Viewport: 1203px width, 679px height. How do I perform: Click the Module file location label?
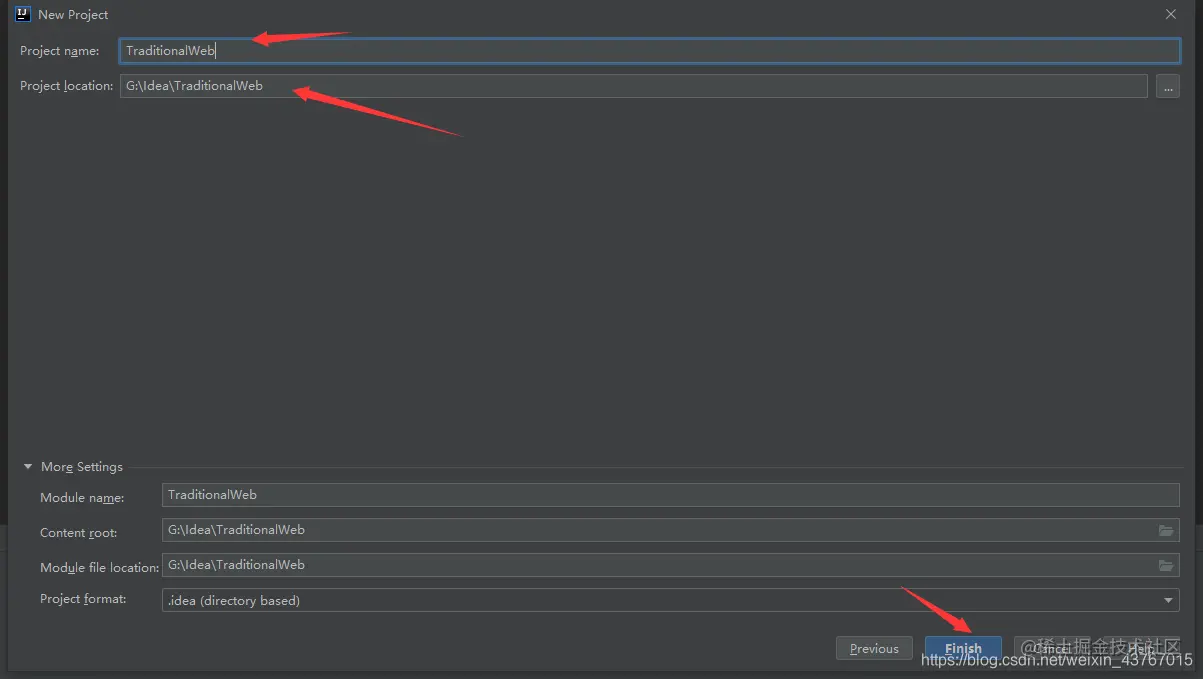(100, 568)
